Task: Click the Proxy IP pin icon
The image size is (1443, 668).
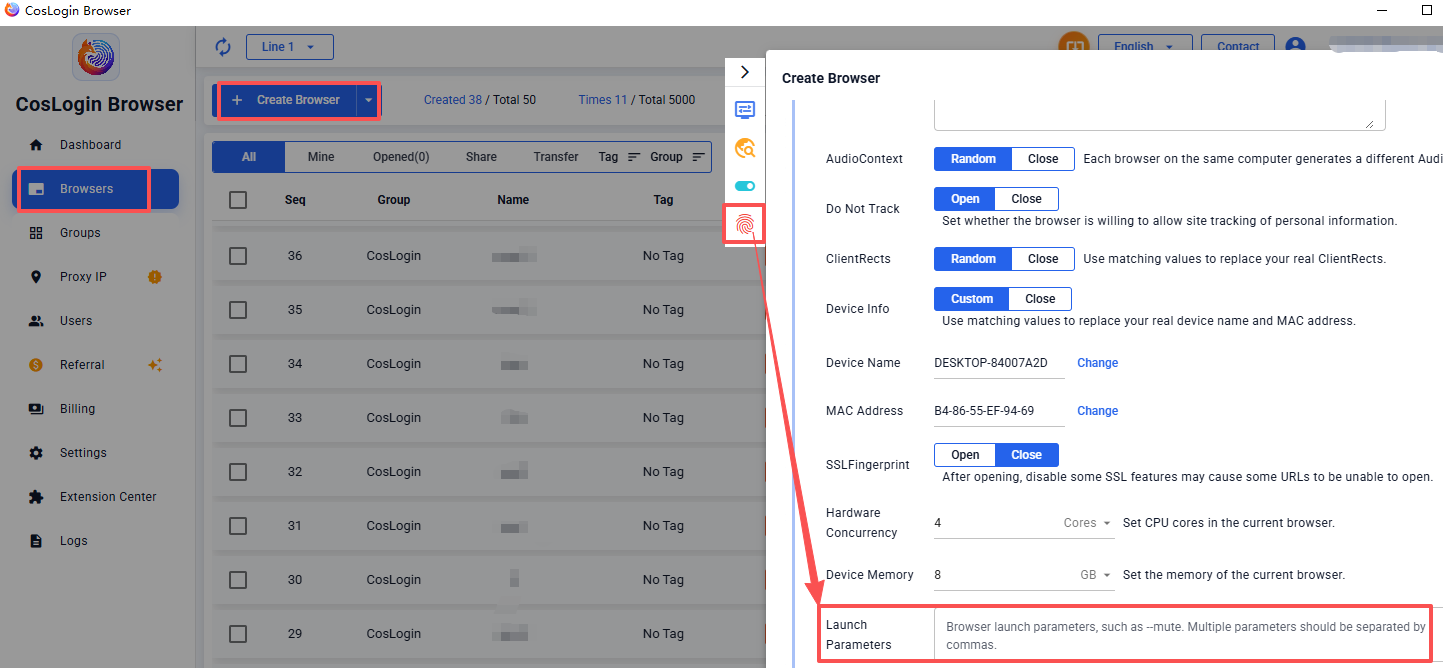Action: 36,277
